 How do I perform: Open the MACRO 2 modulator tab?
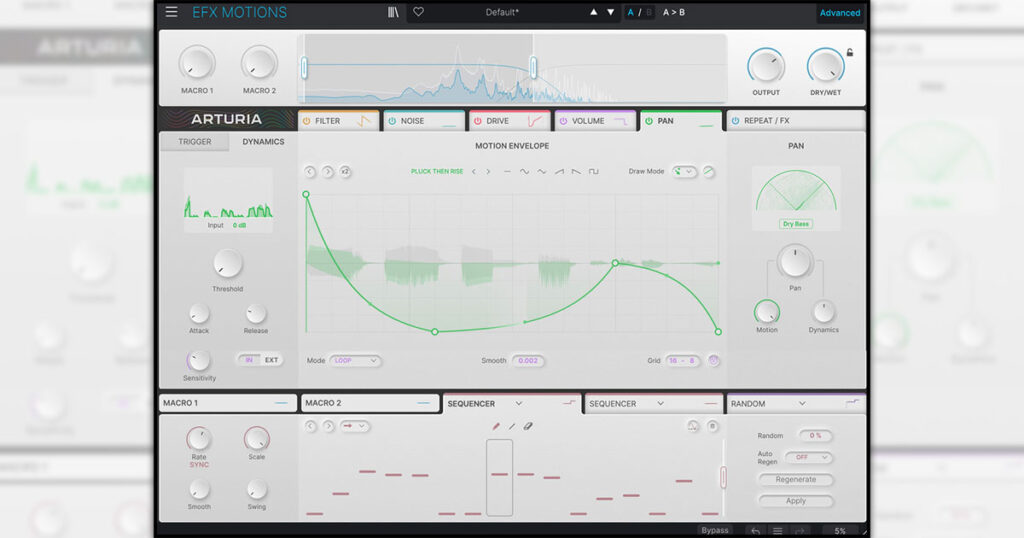click(370, 404)
